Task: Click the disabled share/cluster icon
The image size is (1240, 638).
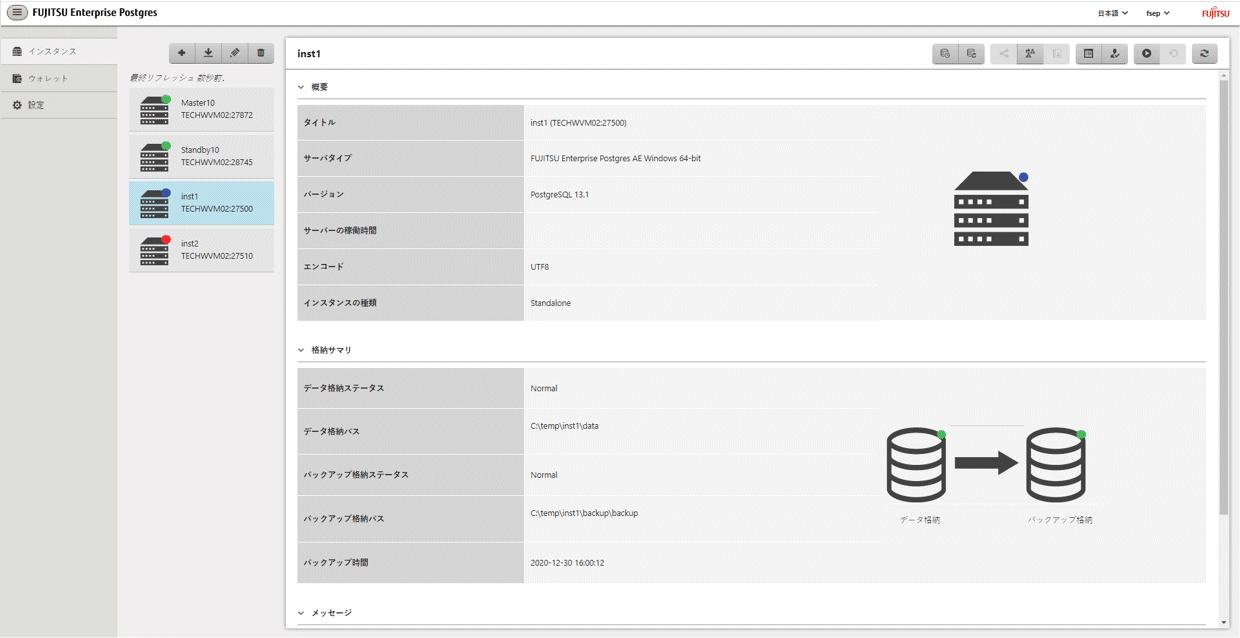Action: [x=1004, y=54]
